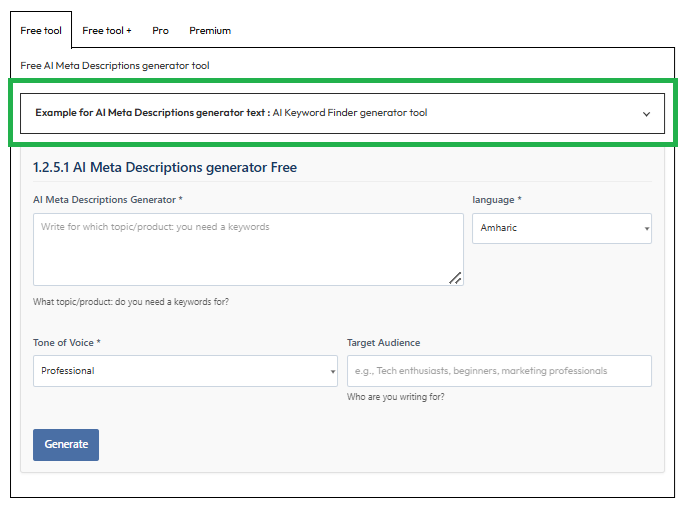Select the Pro tab
Image resolution: width=687 pixels, height=513 pixels.
[x=160, y=31]
